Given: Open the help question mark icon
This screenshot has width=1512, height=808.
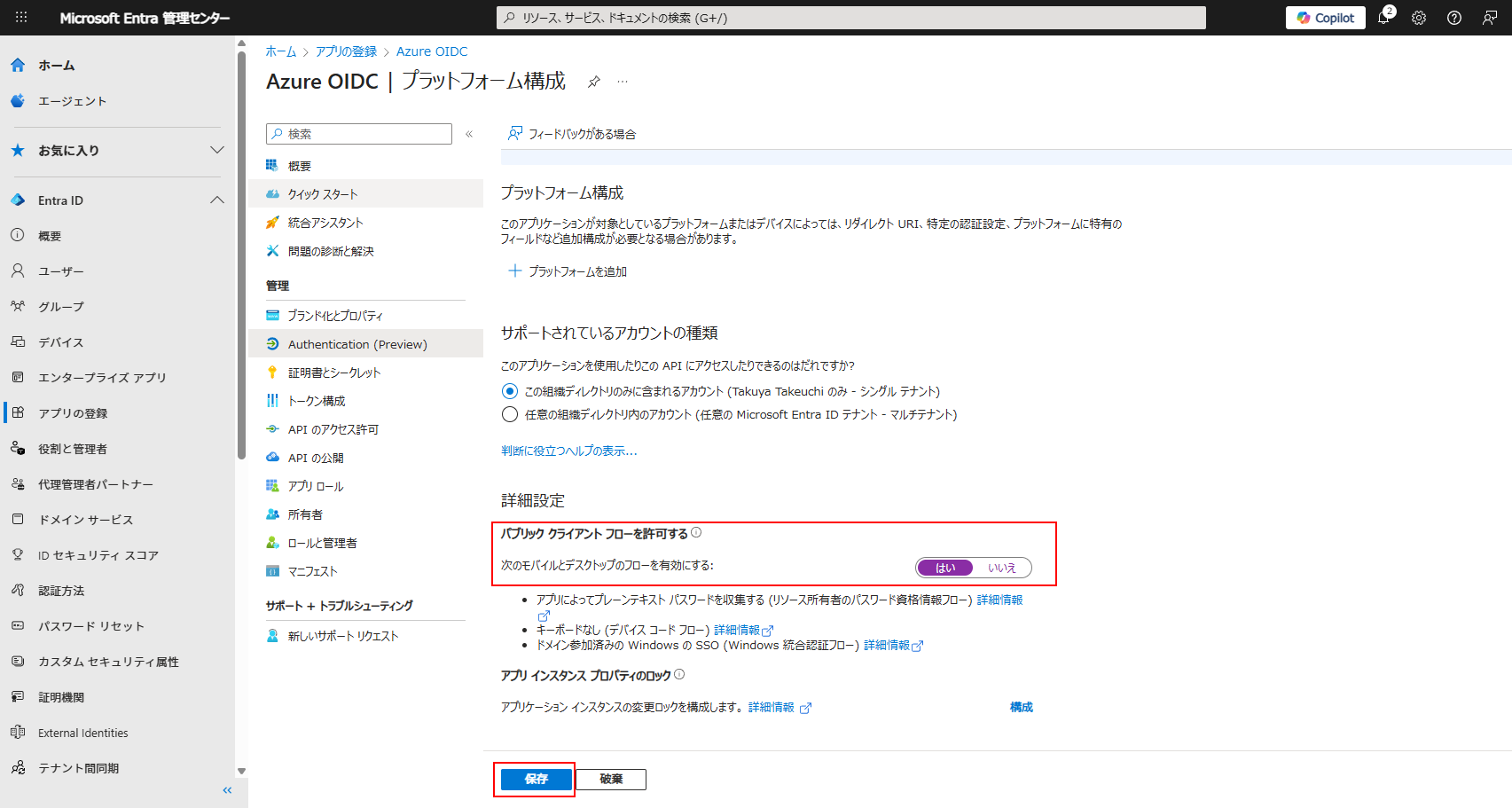Looking at the screenshot, I should [1454, 18].
